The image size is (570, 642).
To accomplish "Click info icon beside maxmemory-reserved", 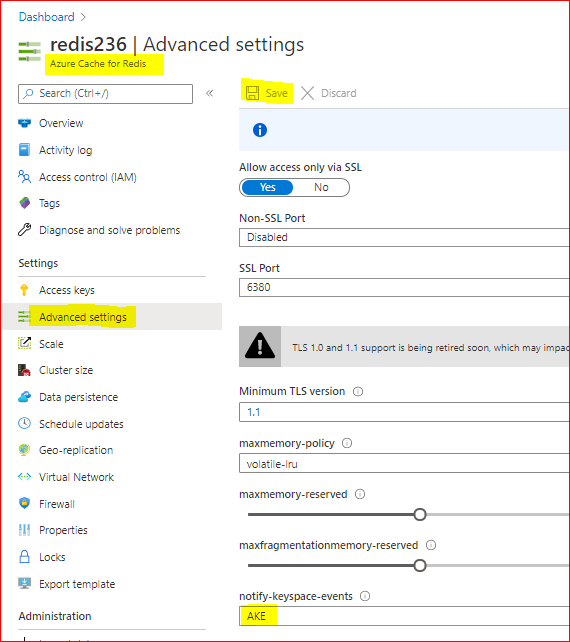I will coord(360,494).
